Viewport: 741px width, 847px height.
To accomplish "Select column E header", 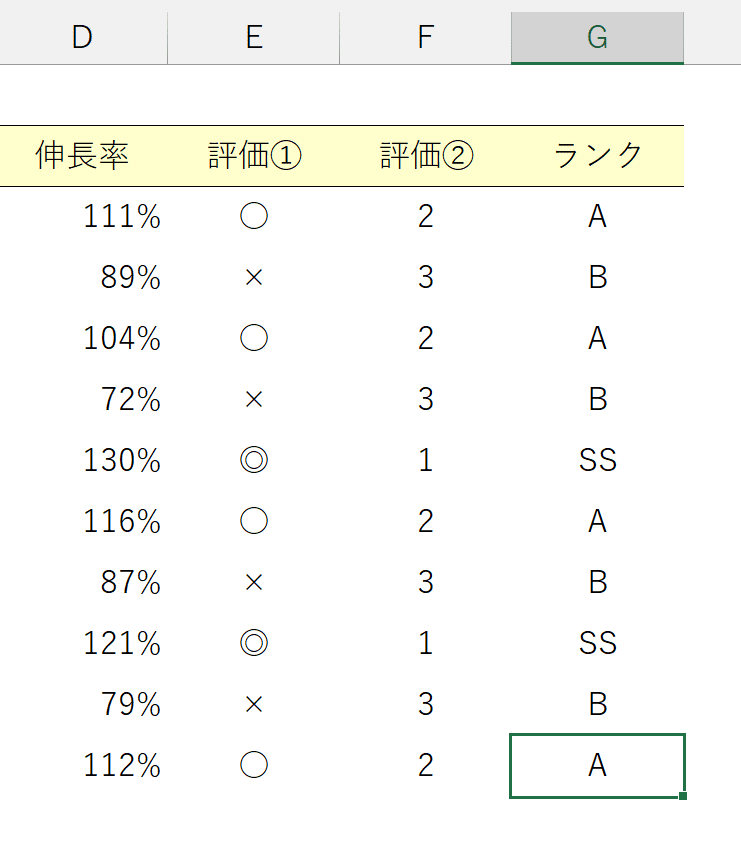I will coord(254,38).
